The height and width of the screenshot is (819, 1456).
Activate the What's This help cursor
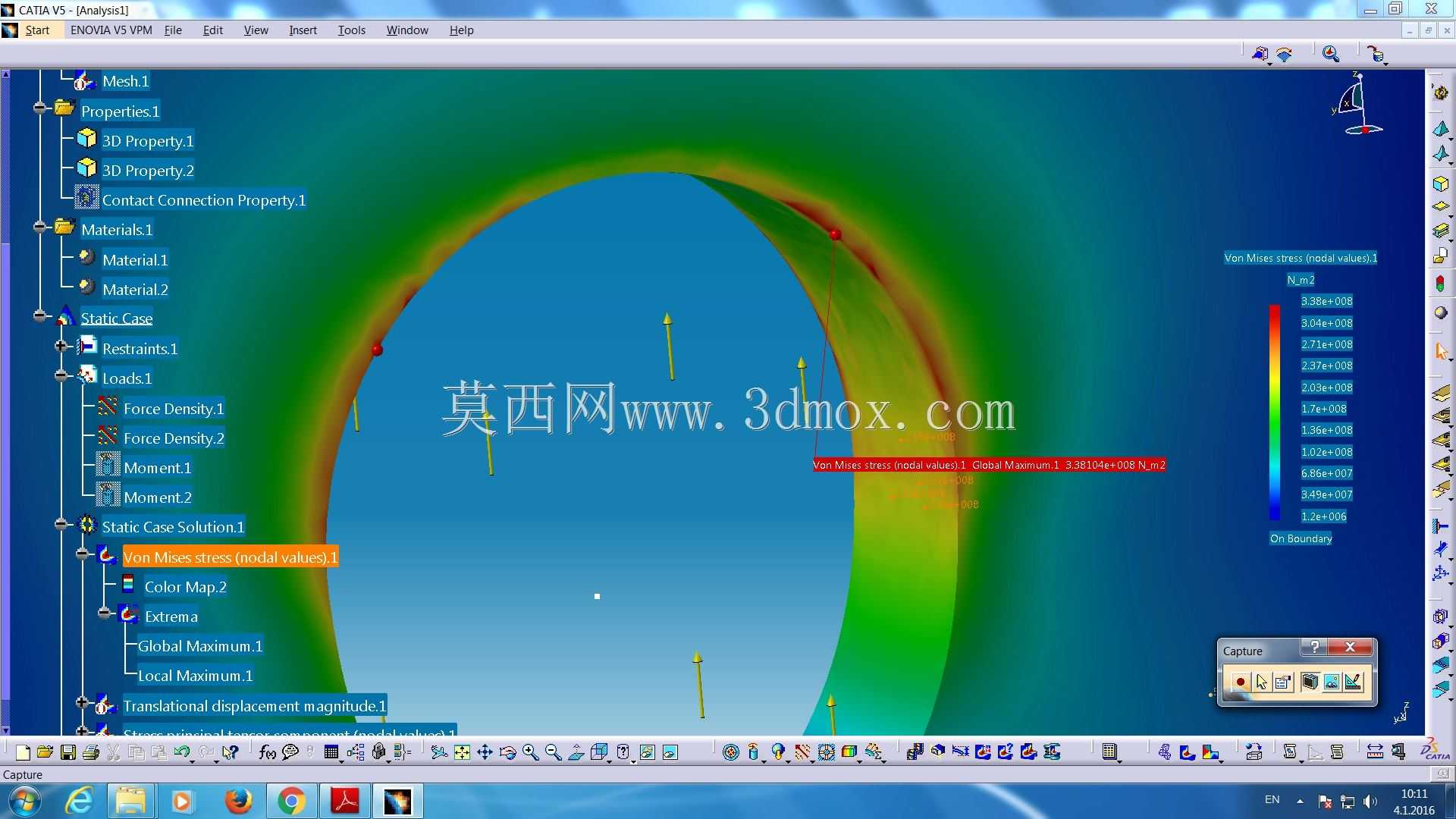pos(231,752)
